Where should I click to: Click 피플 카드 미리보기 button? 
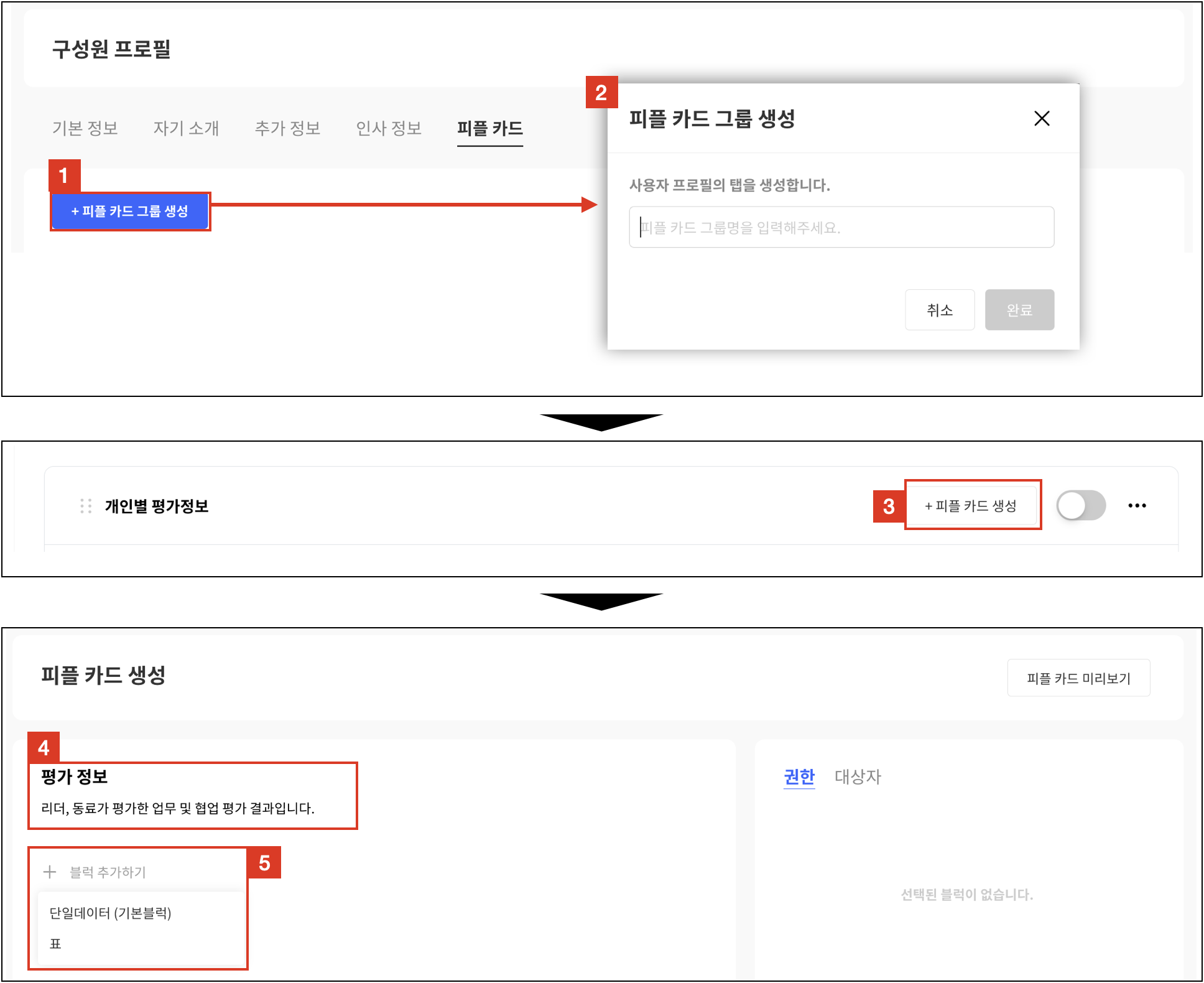(x=1078, y=678)
